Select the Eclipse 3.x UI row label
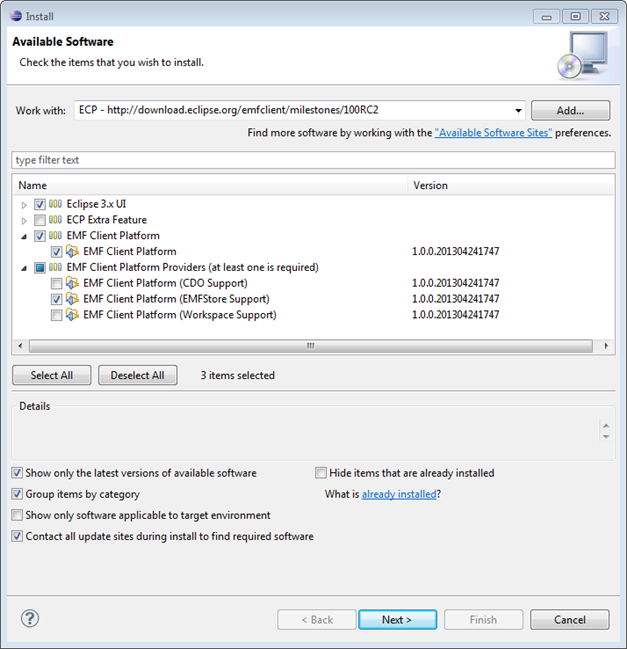The width and height of the screenshot is (627, 649). coord(96,204)
